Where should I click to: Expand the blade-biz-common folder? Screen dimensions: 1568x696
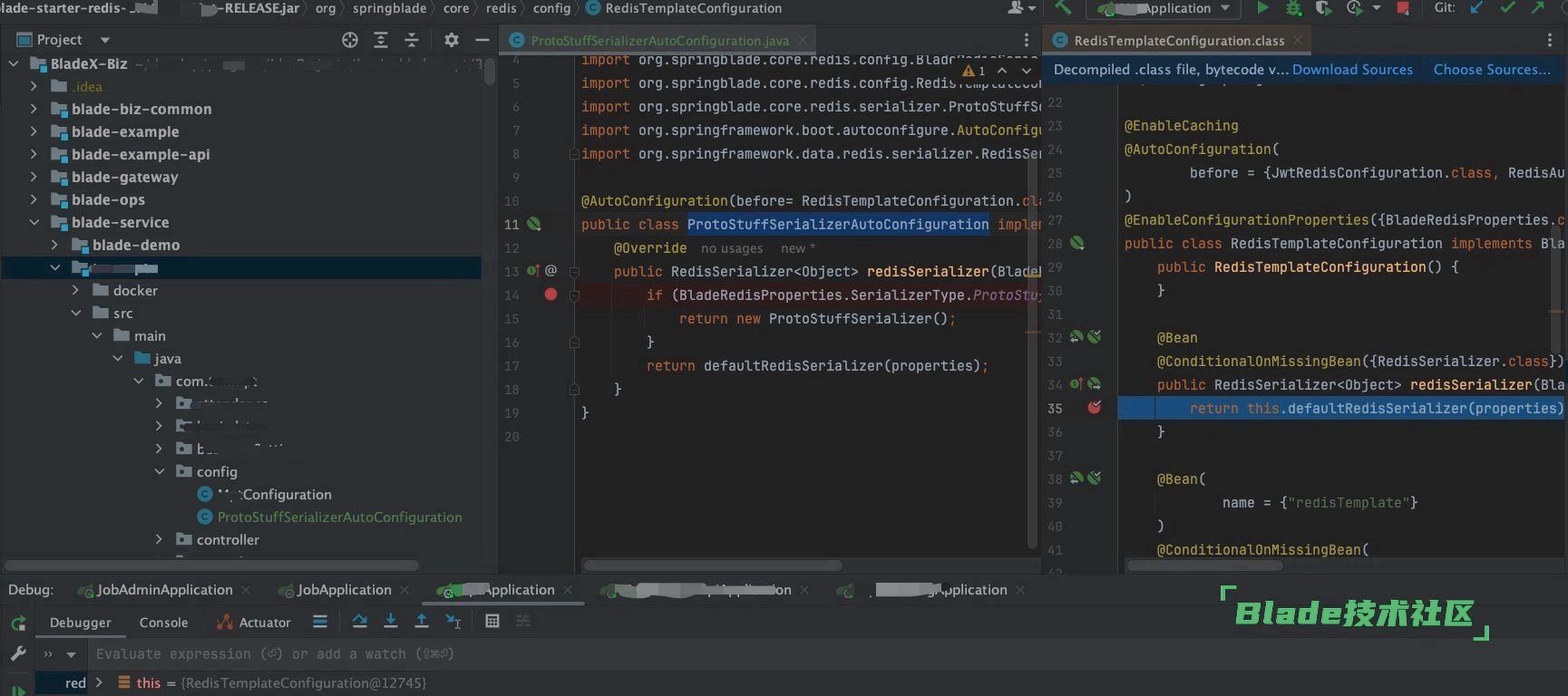click(34, 109)
